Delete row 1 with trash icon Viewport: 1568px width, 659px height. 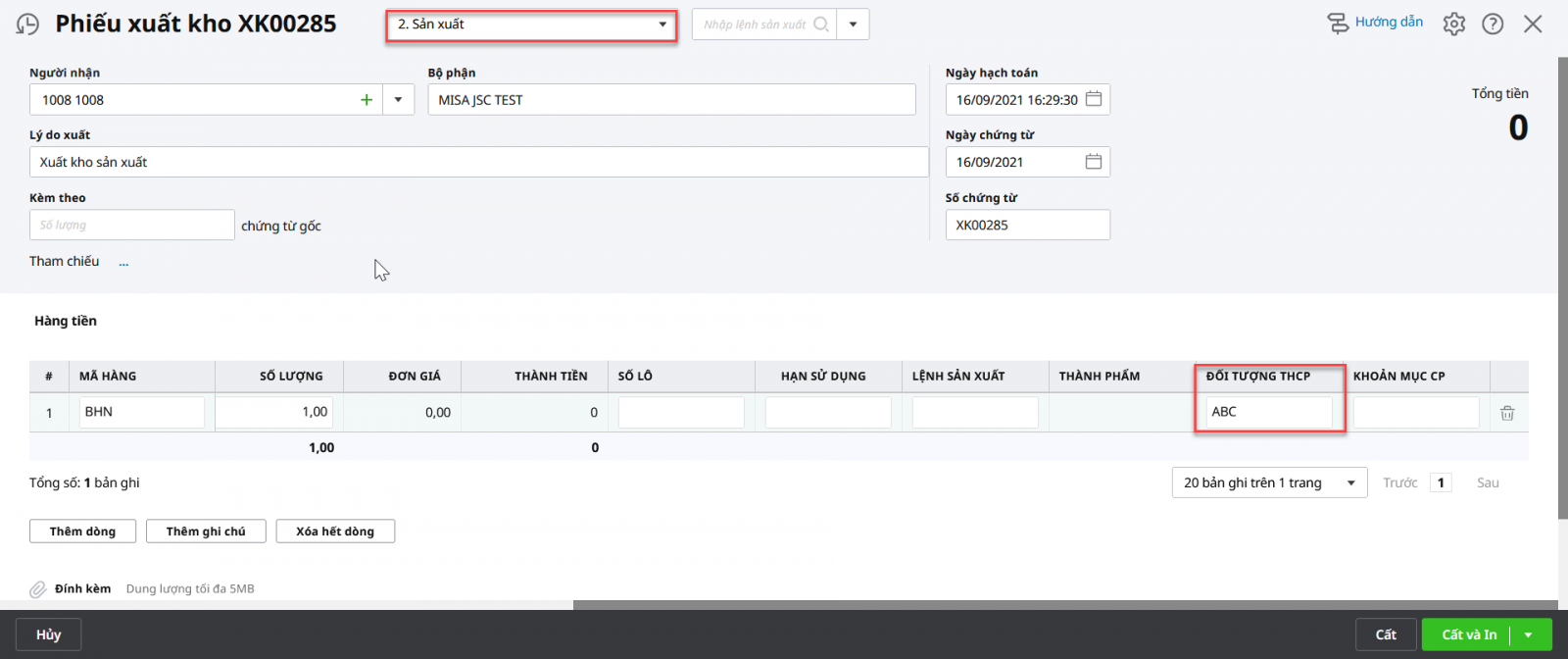tap(1507, 413)
